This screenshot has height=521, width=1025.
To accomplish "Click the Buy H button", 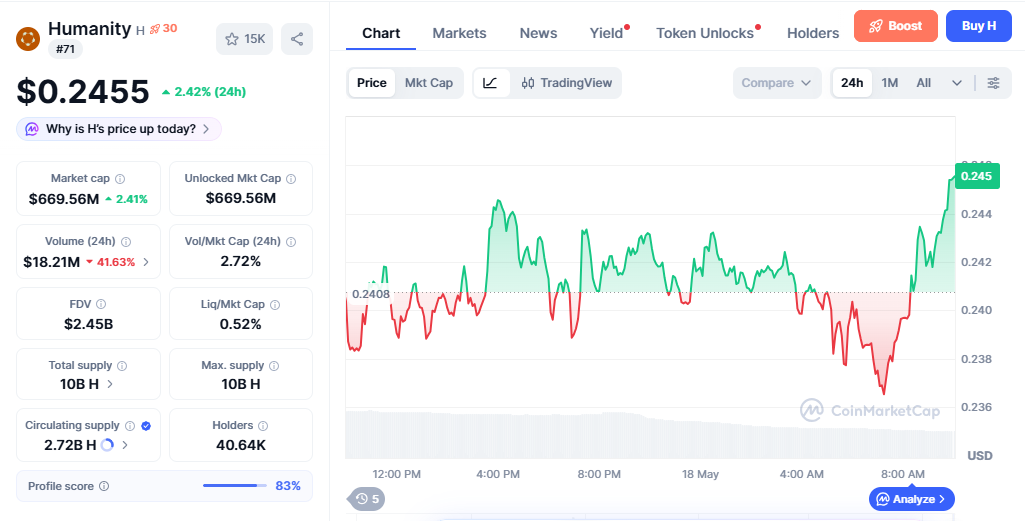I will point(979,26).
